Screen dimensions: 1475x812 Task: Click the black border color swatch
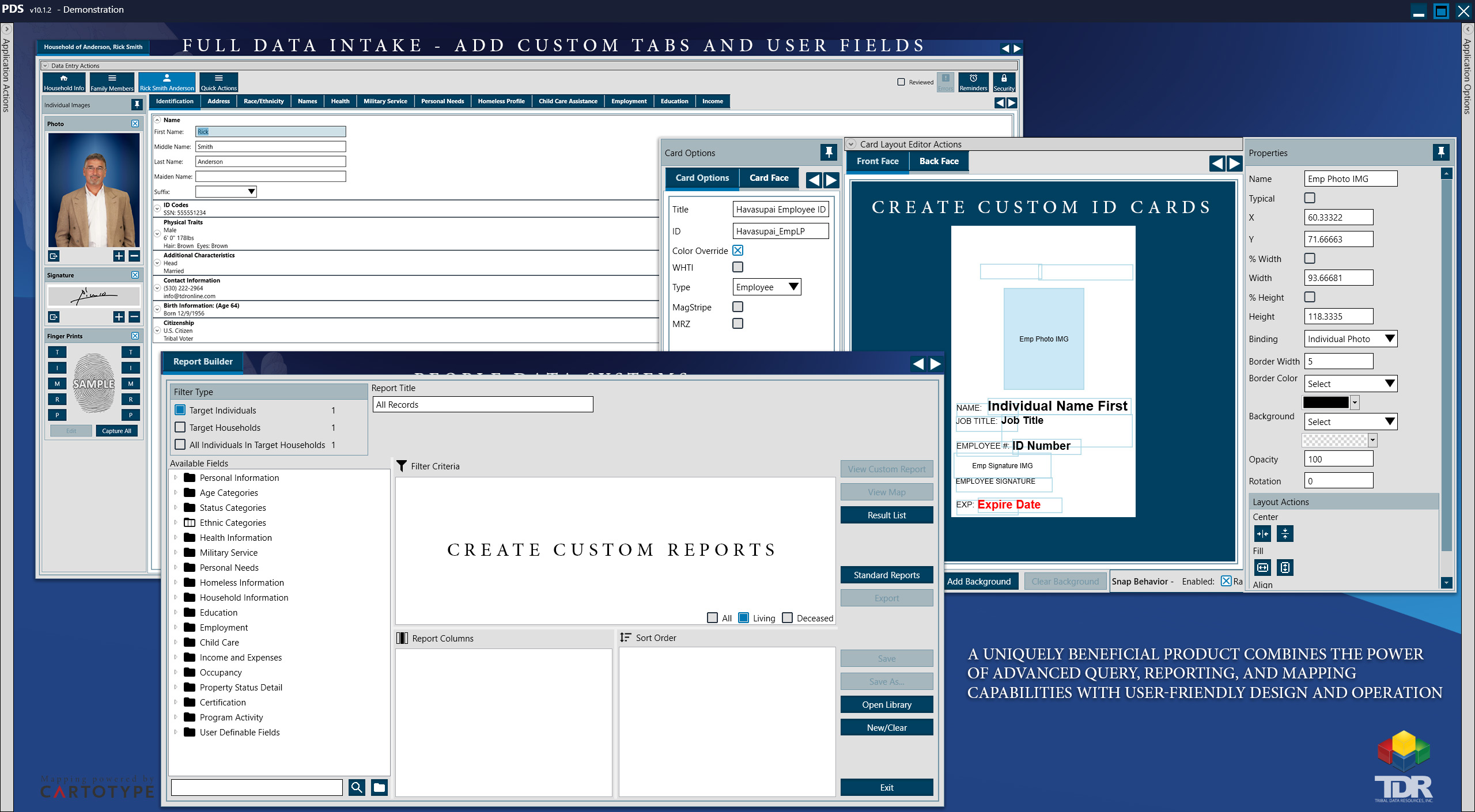coord(1326,403)
